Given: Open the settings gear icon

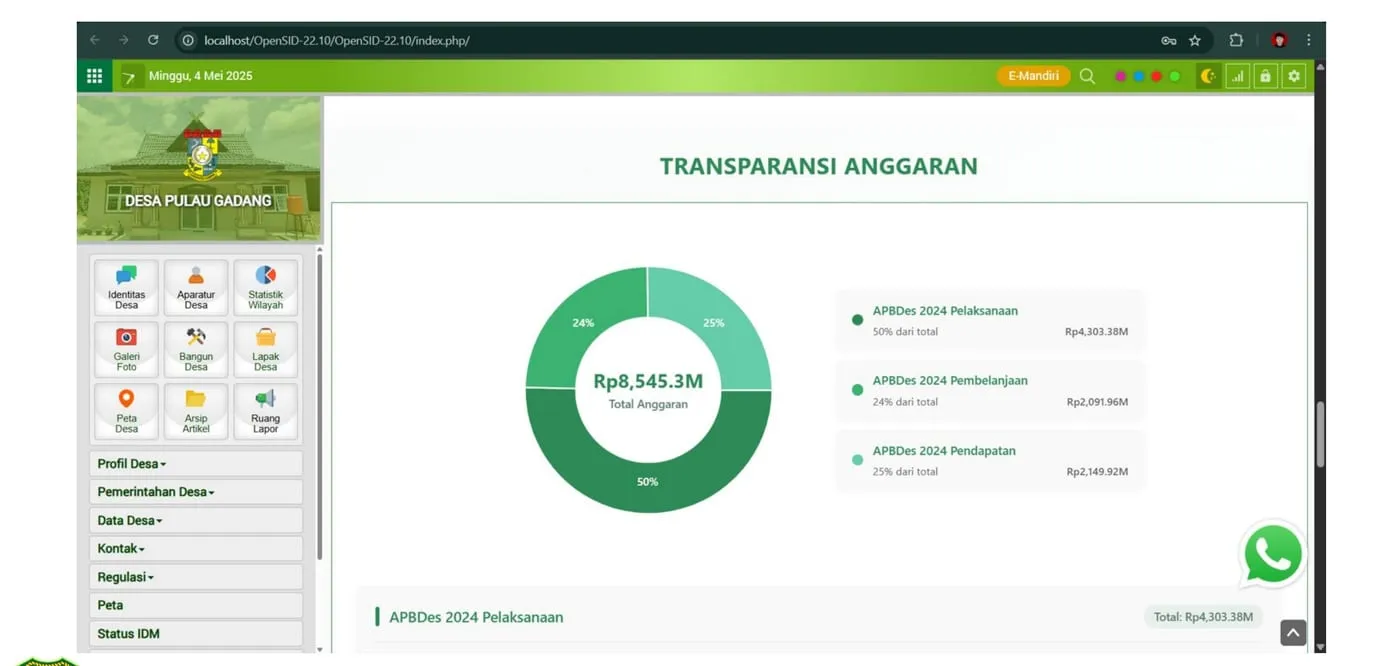Looking at the screenshot, I should [1294, 76].
